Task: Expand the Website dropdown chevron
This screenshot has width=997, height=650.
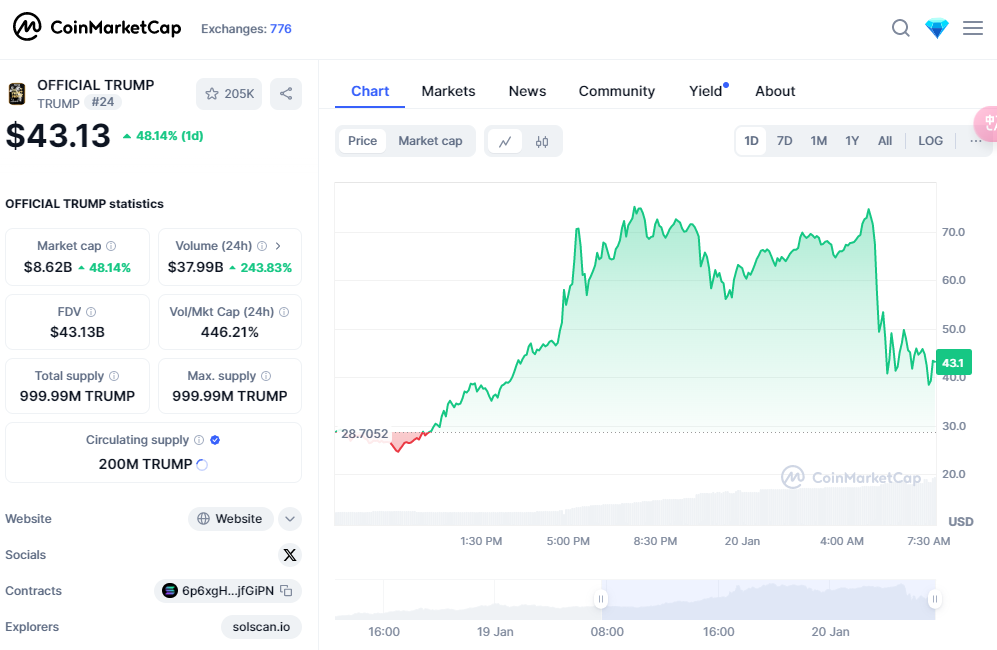Action: point(290,519)
